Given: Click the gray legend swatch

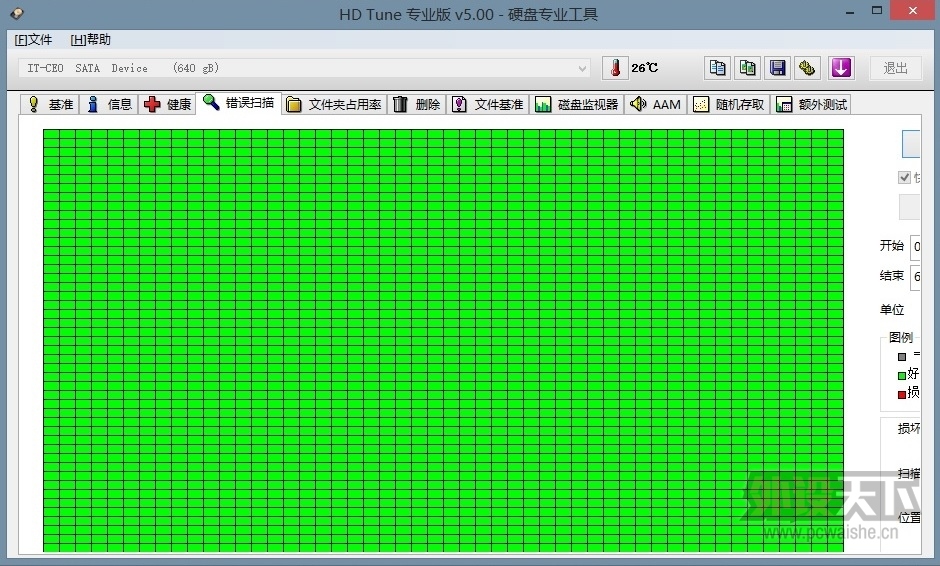Looking at the screenshot, I should [x=902, y=357].
